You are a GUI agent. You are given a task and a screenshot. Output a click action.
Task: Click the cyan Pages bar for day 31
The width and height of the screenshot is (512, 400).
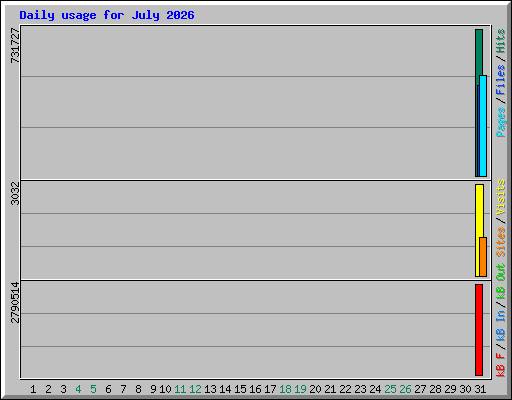(x=483, y=126)
